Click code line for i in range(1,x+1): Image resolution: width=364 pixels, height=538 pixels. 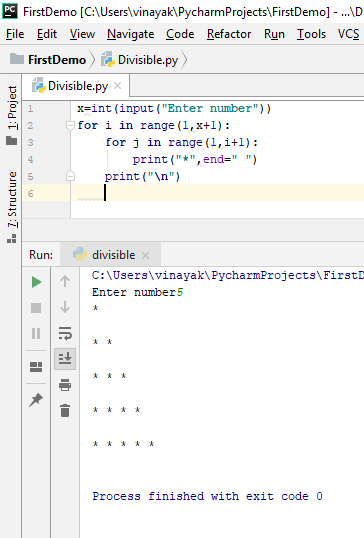point(153,125)
